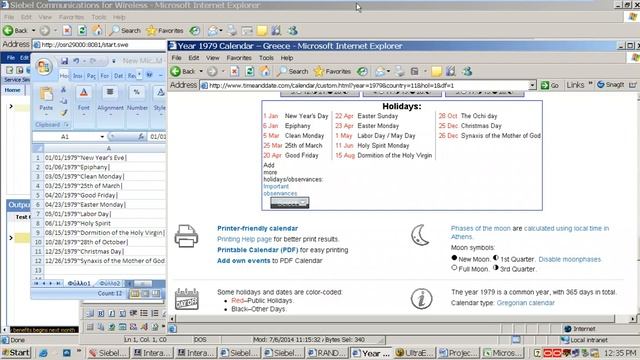Viewport: 640px width, 360px height.
Task: Click the Go button next to address bar
Action: click(x=550, y=85)
